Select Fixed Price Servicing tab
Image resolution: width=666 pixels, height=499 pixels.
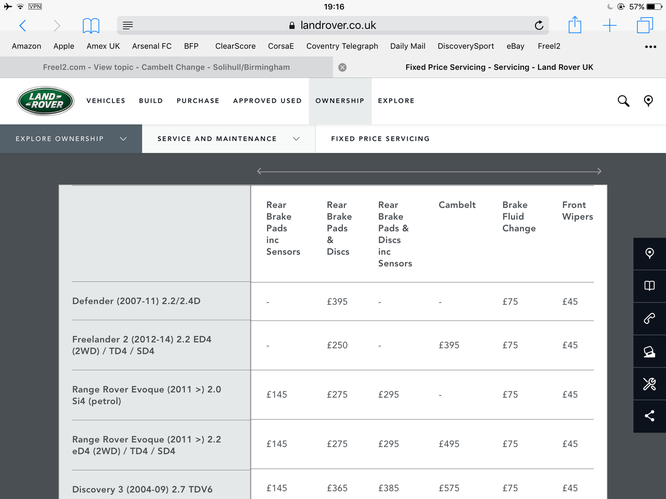[x=499, y=67]
